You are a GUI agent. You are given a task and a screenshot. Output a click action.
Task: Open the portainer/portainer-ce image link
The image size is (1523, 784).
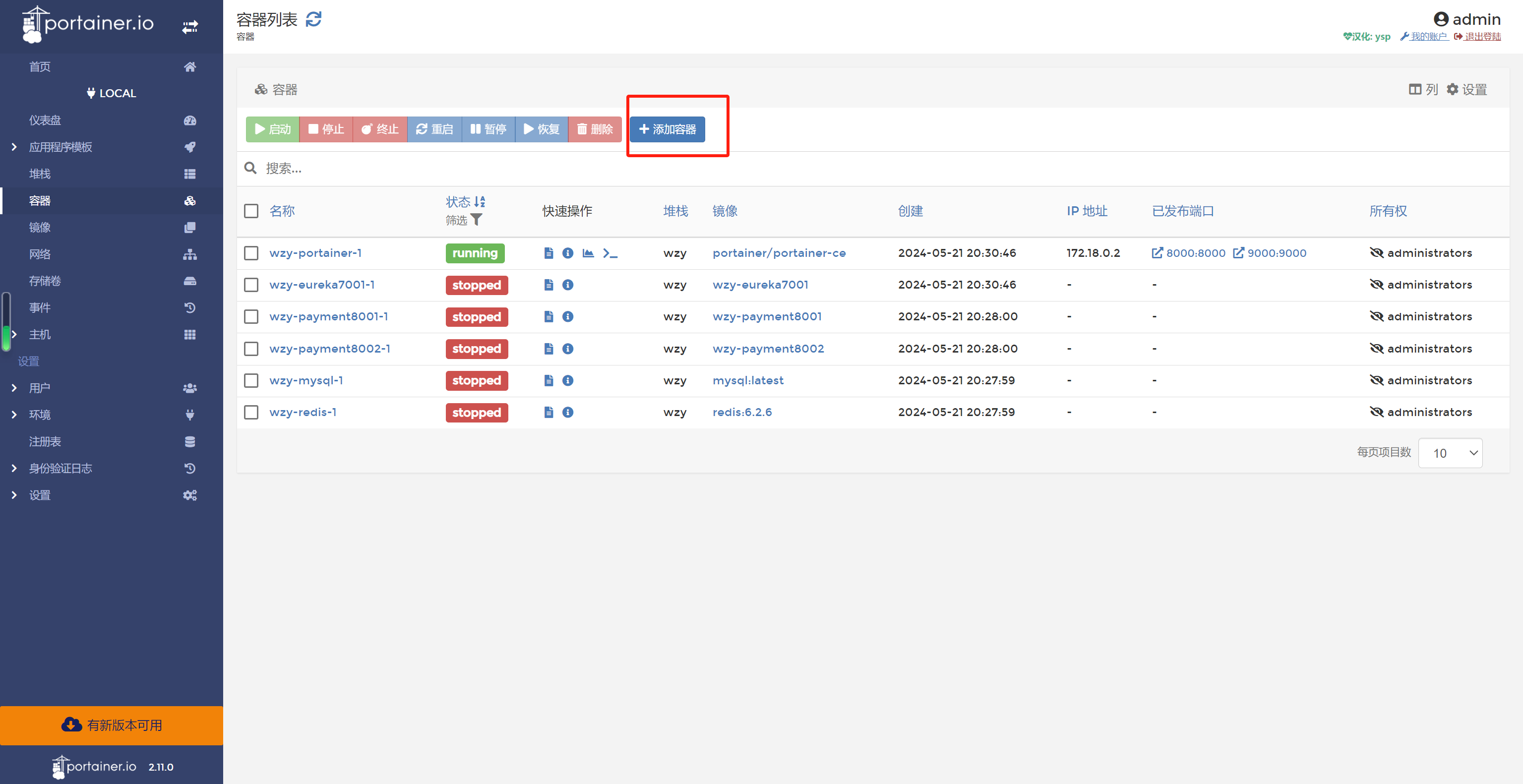coord(779,253)
